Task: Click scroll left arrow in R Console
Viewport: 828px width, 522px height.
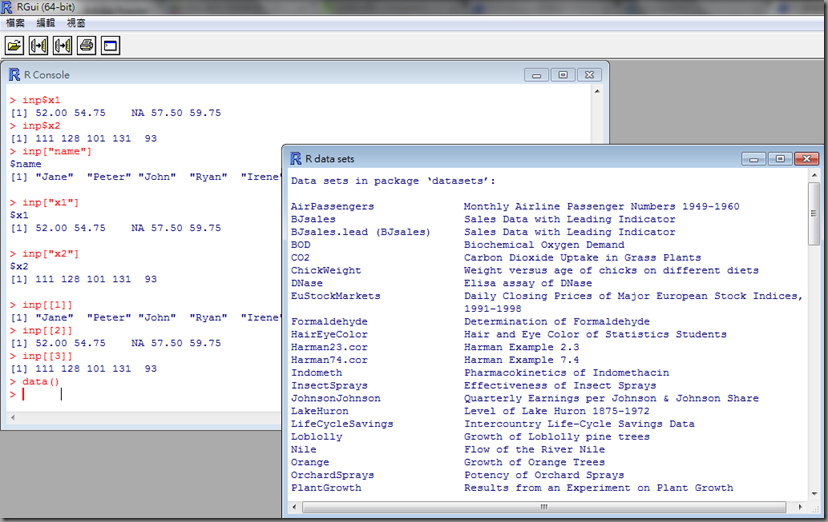Action: tap(13, 417)
